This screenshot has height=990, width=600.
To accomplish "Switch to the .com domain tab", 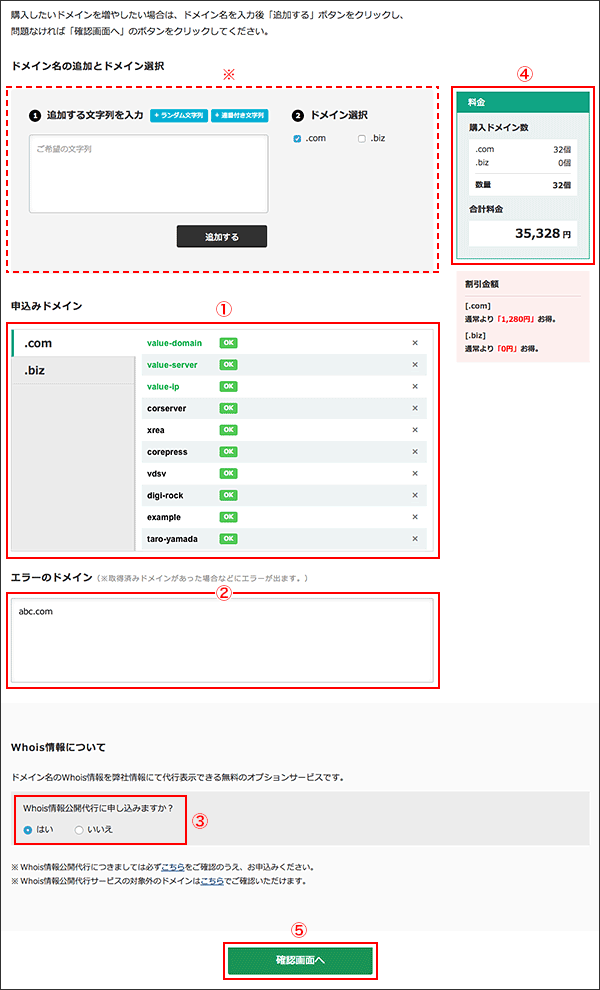I will pyautogui.click(x=72, y=343).
